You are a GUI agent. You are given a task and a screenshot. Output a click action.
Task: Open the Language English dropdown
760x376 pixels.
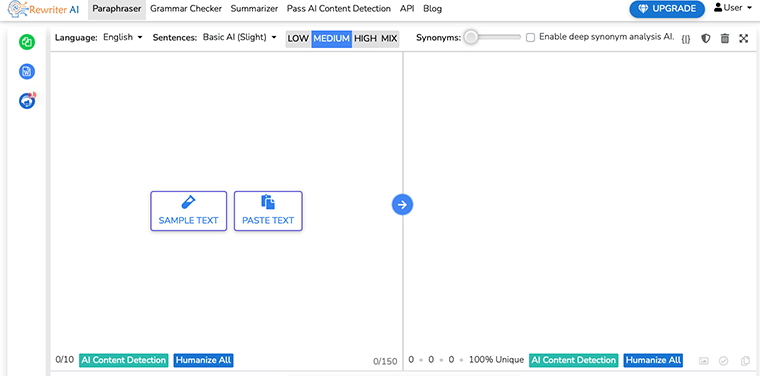(x=123, y=37)
